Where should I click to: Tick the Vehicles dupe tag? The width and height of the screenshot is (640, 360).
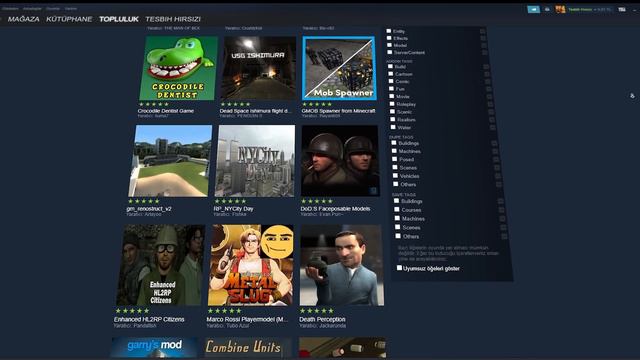(396, 176)
